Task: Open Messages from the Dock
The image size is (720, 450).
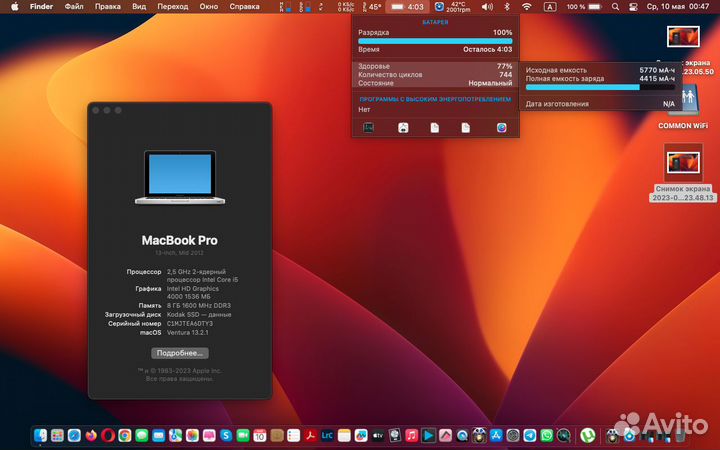Action: pyautogui.click(x=141, y=435)
